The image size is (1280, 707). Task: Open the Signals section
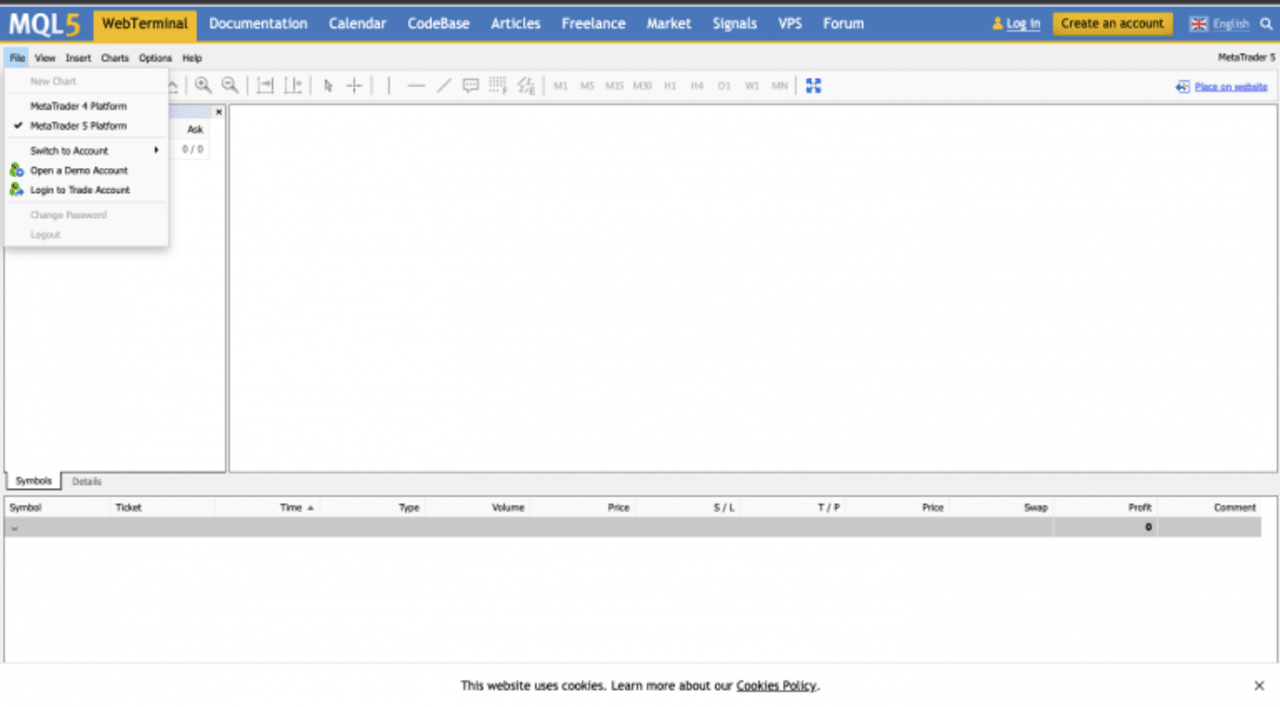click(x=735, y=24)
